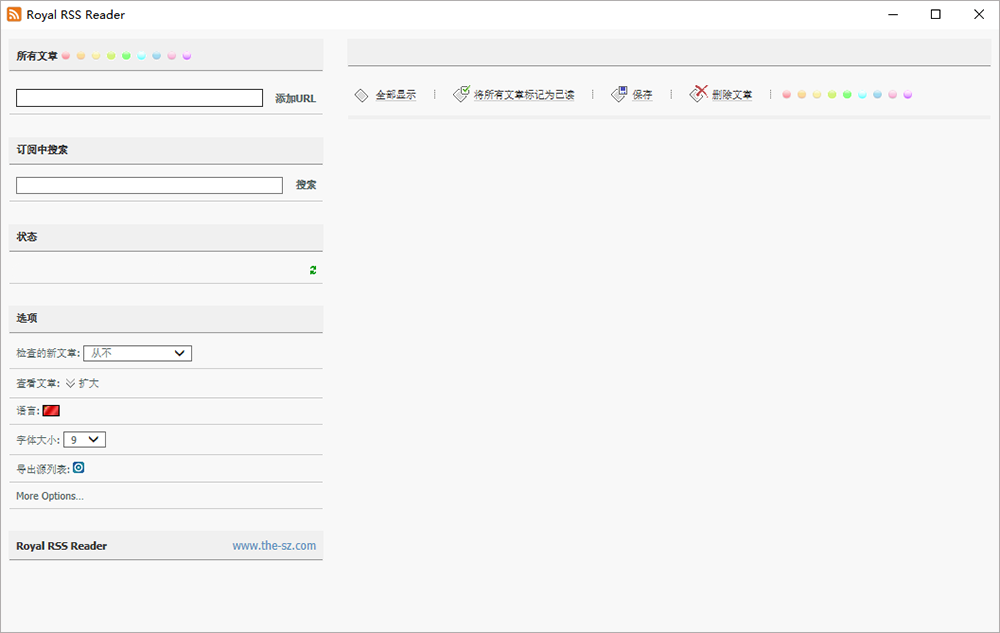Click the 添加URL button
1000x633 pixels.
click(x=295, y=98)
